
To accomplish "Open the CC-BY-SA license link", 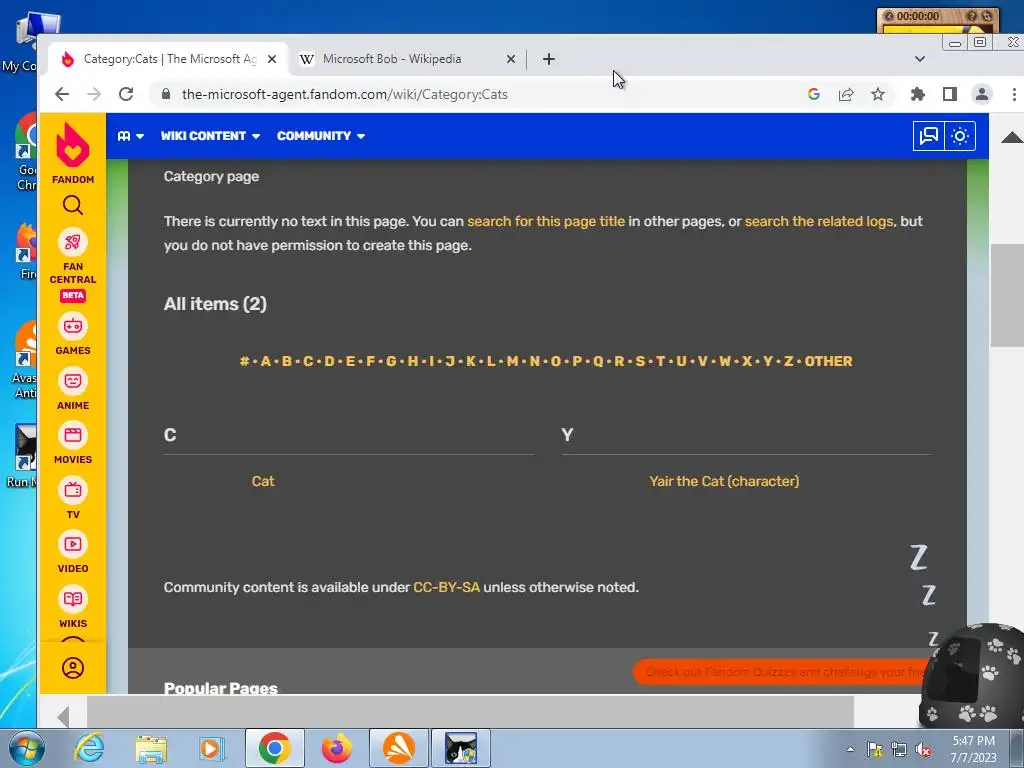I will point(447,587).
